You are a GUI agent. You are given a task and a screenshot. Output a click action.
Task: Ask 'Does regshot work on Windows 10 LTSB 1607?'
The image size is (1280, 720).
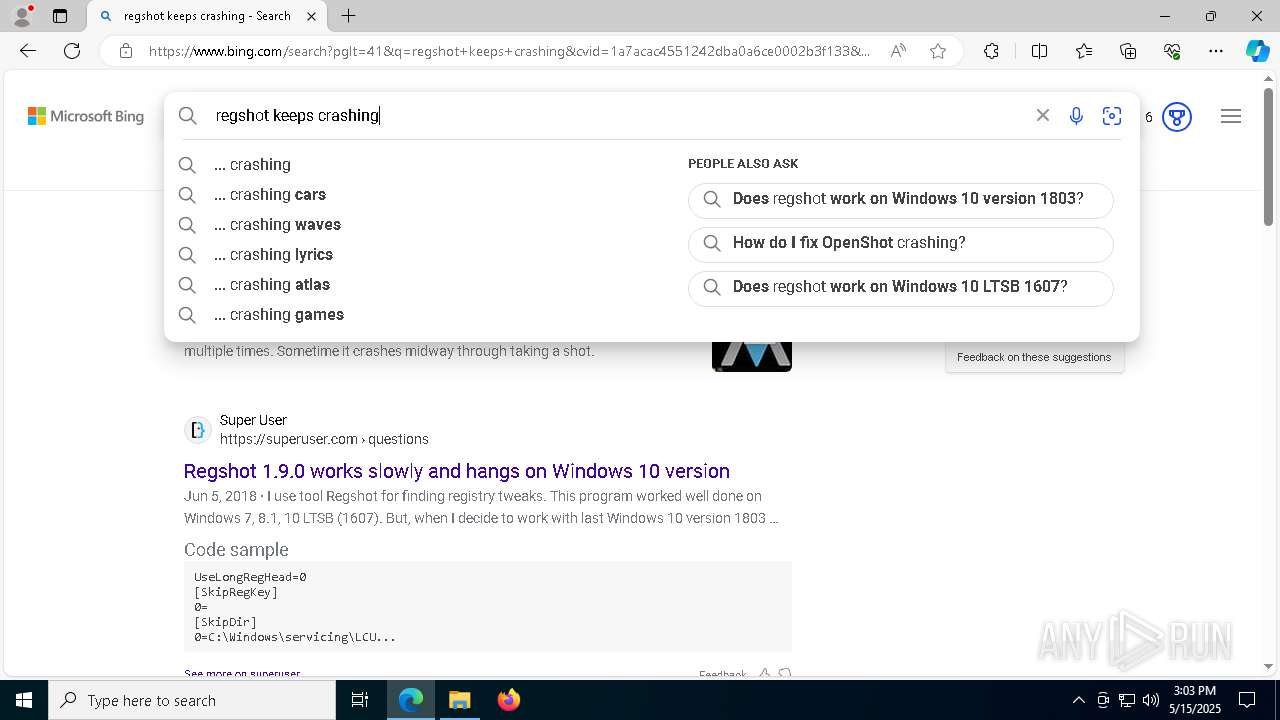click(900, 288)
